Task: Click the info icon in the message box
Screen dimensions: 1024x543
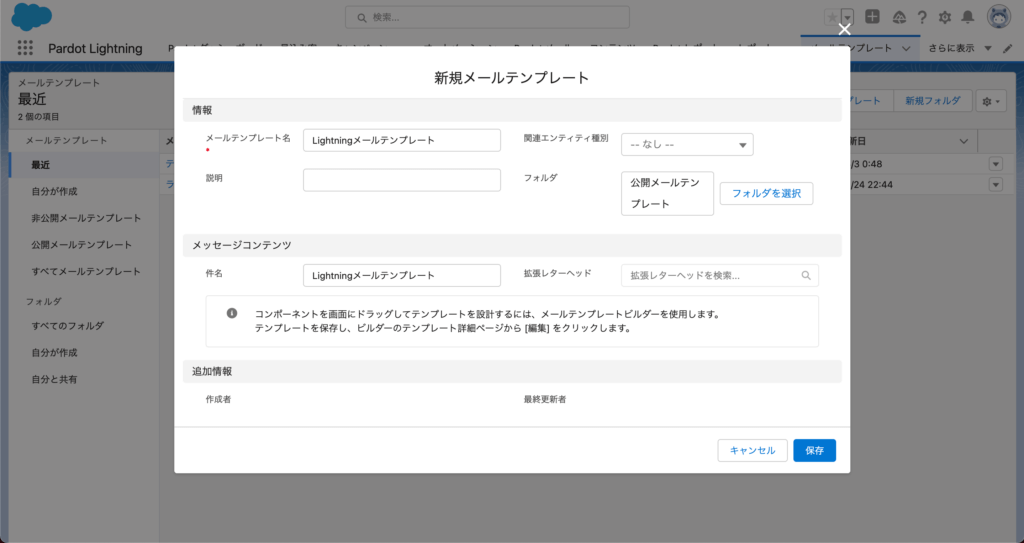Action: pos(232,314)
